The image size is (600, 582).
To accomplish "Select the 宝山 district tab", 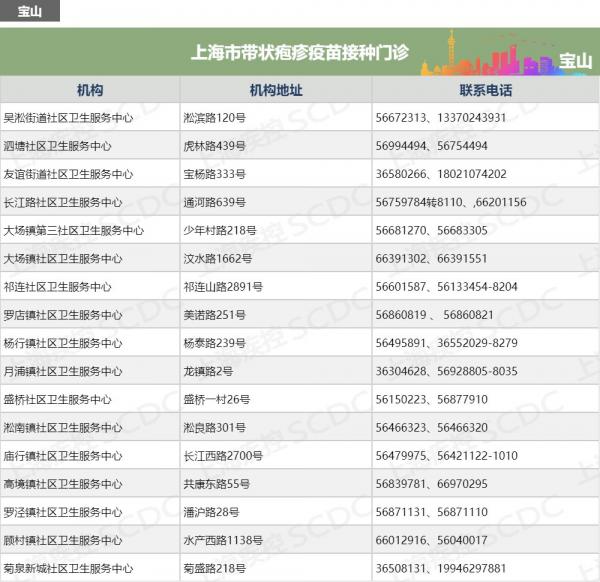I will click(x=29, y=11).
